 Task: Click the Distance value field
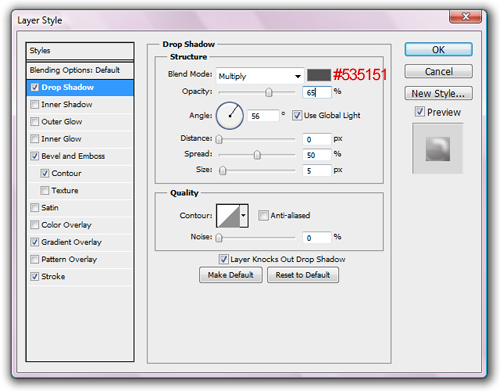point(317,139)
